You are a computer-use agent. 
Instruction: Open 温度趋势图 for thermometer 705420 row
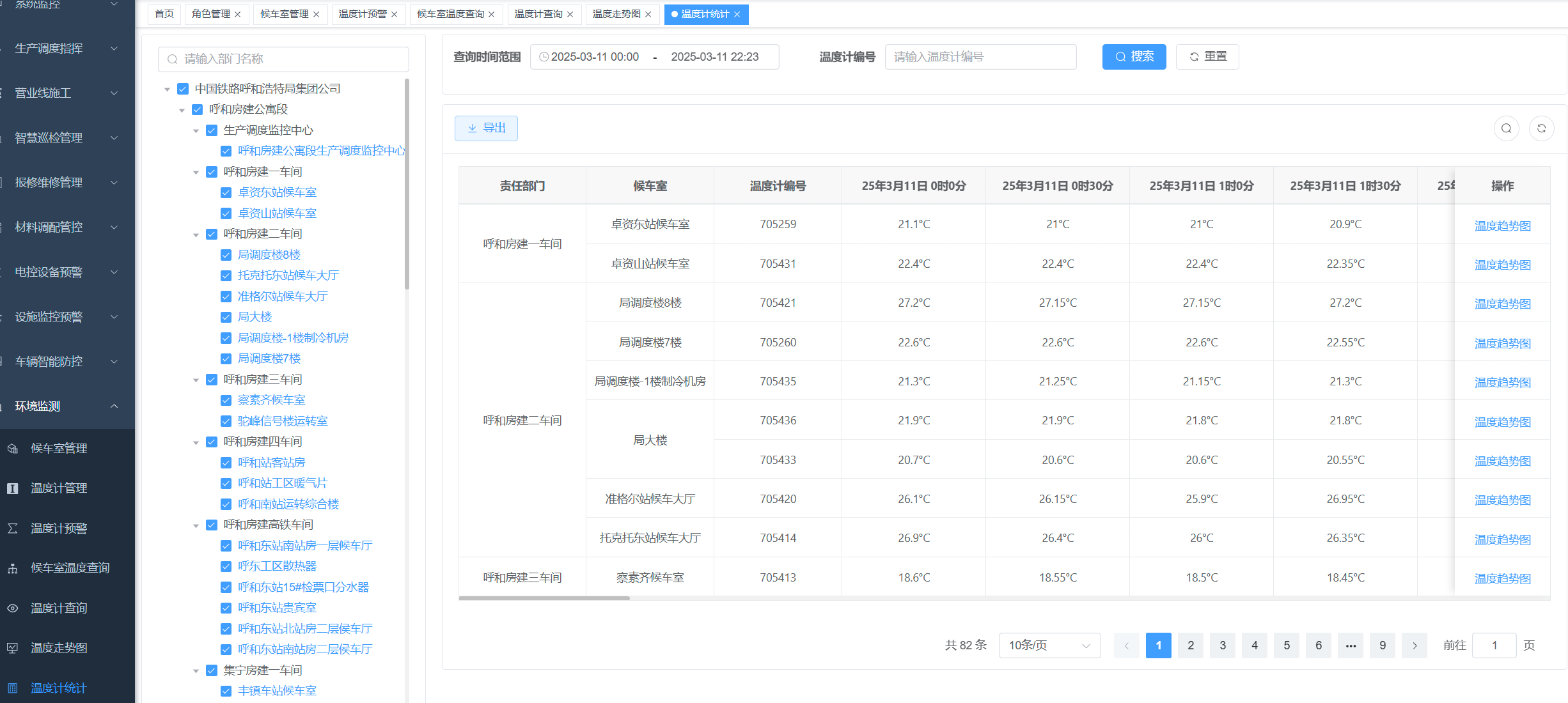click(1502, 500)
